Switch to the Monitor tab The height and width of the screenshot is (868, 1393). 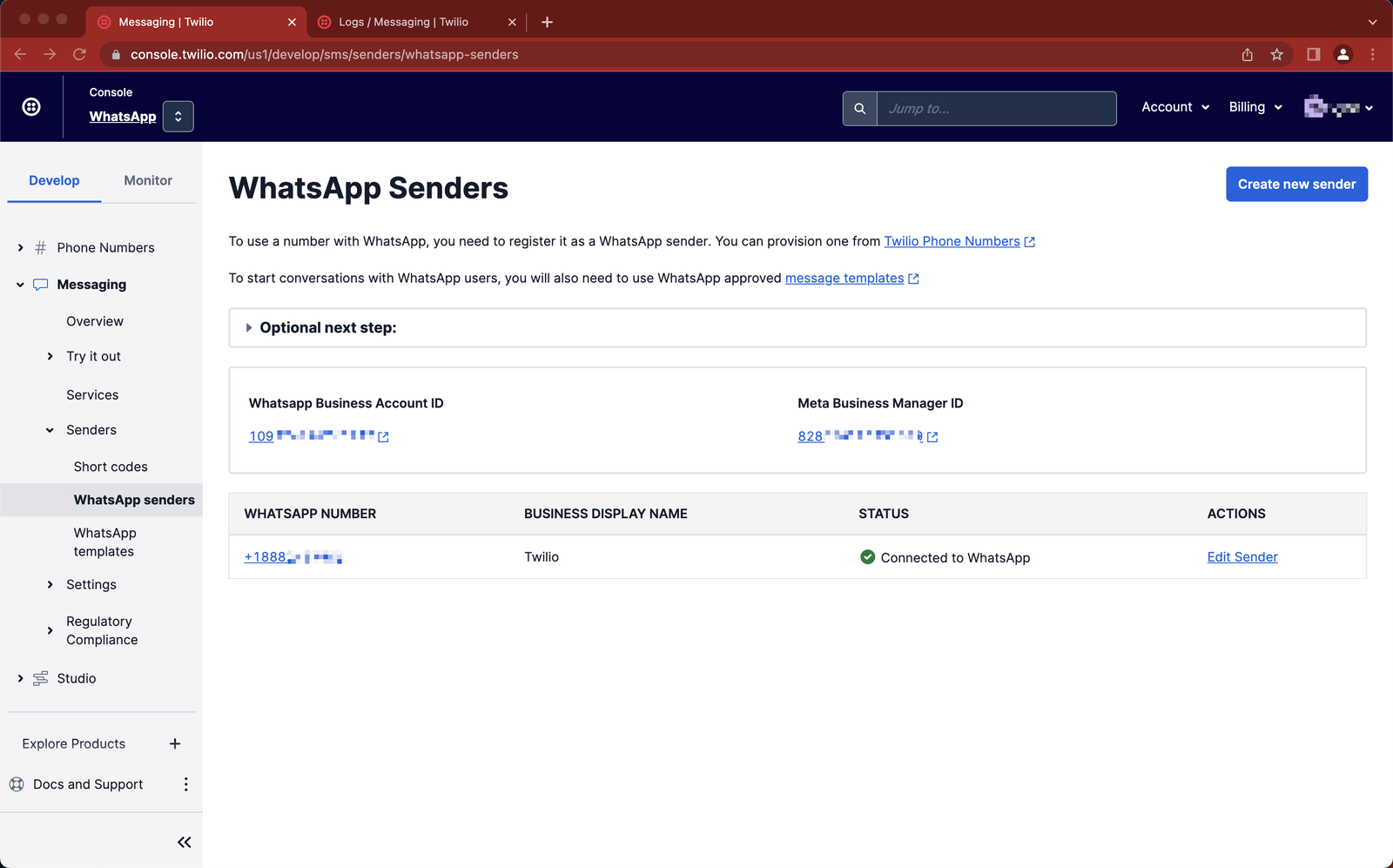(x=147, y=180)
